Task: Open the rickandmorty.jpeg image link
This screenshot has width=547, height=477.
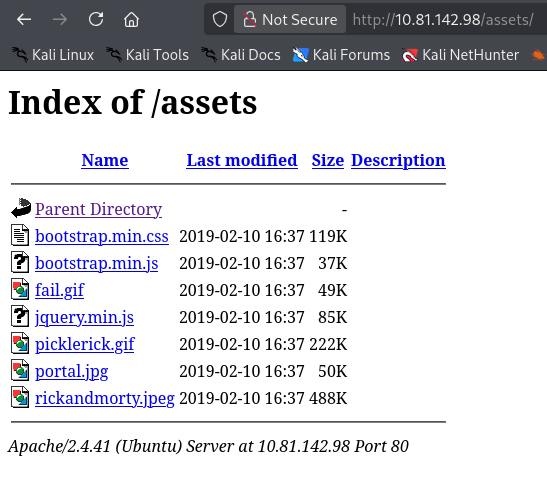Action: coord(105,398)
